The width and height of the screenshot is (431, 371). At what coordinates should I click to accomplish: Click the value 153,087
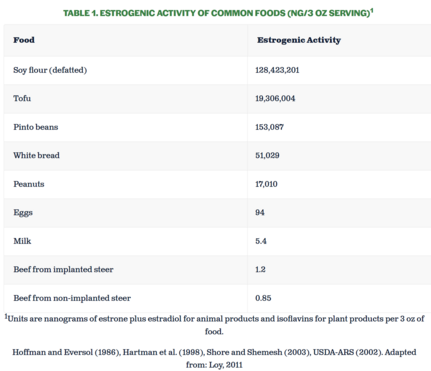click(x=269, y=127)
